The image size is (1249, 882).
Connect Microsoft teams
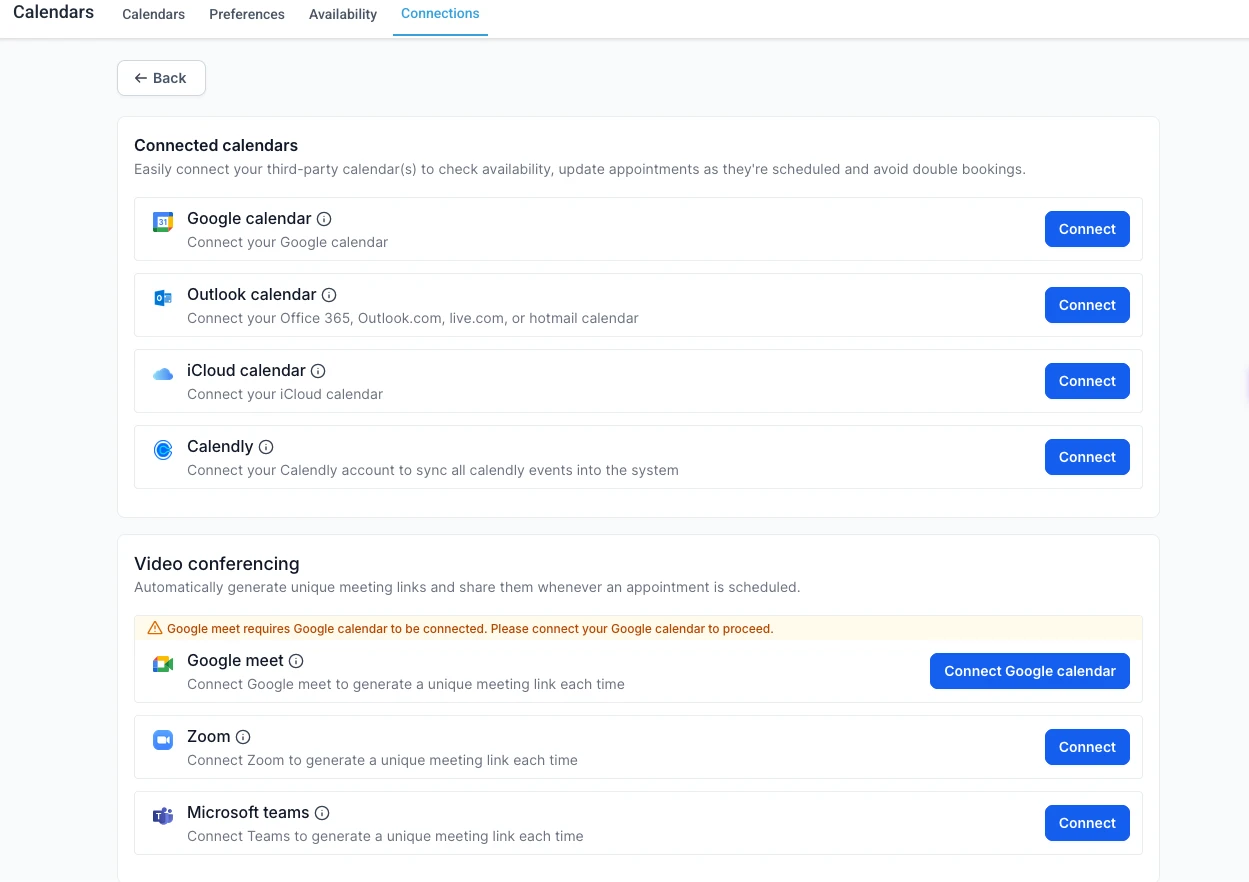pos(1087,823)
